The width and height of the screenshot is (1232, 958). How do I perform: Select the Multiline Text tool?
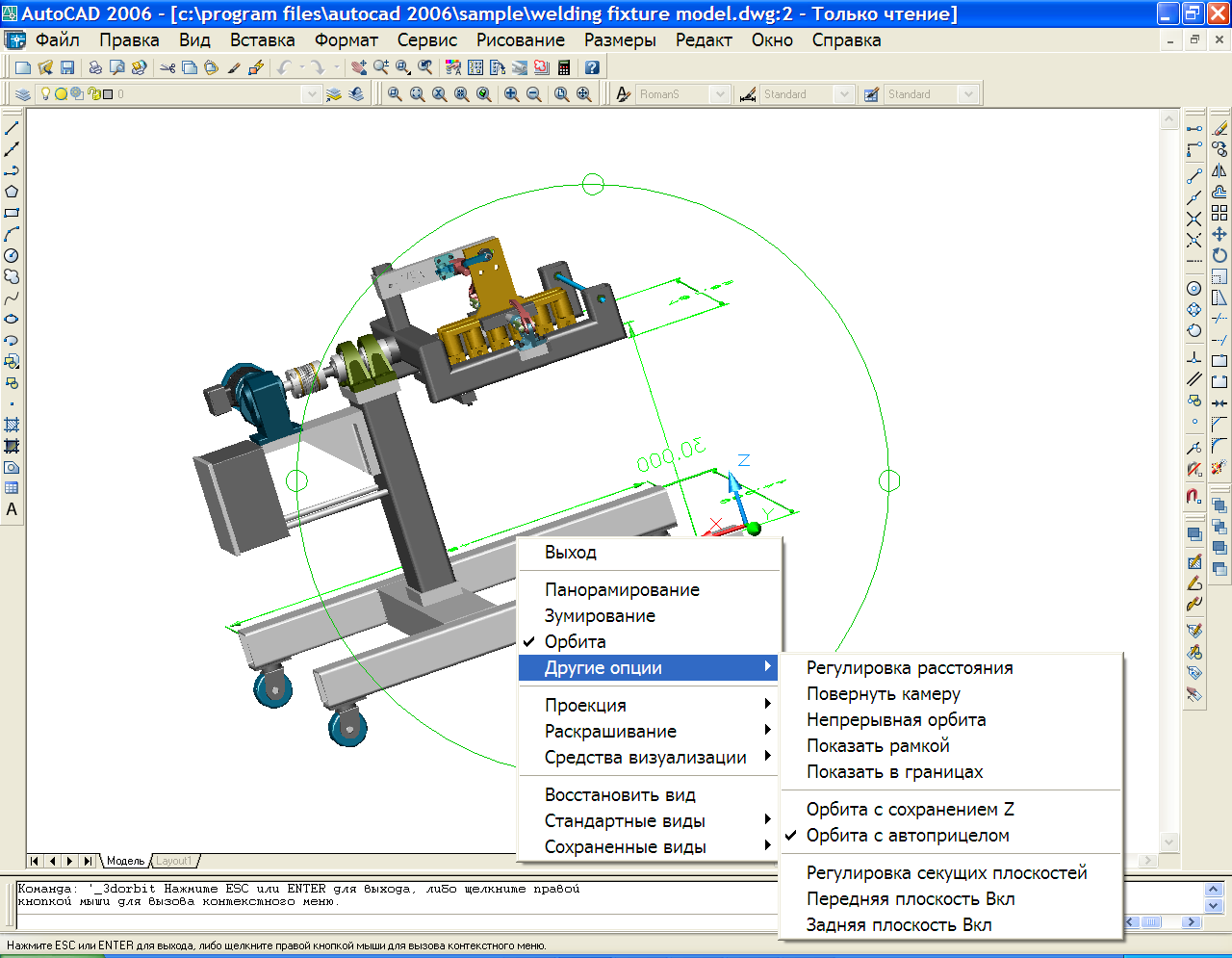click(x=12, y=509)
